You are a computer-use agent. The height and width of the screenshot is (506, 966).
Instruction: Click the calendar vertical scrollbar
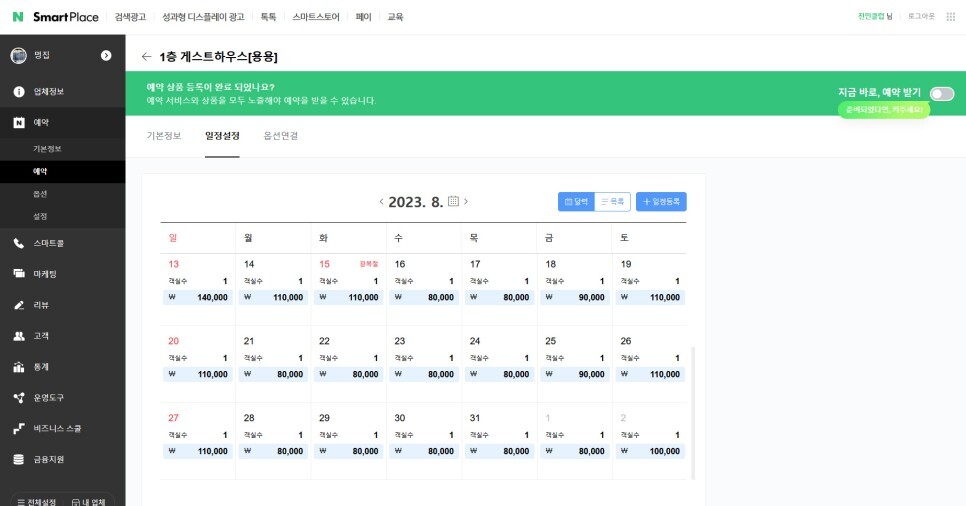[693, 413]
